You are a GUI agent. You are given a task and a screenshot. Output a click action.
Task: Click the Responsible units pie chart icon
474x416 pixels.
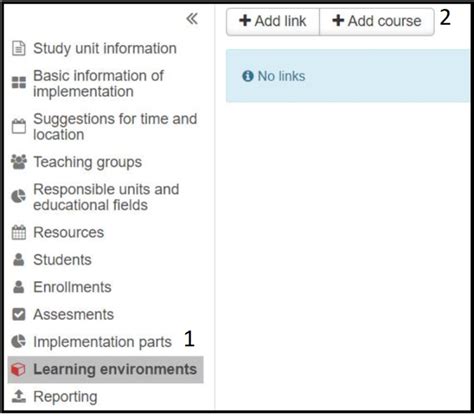(x=19, y=196)
